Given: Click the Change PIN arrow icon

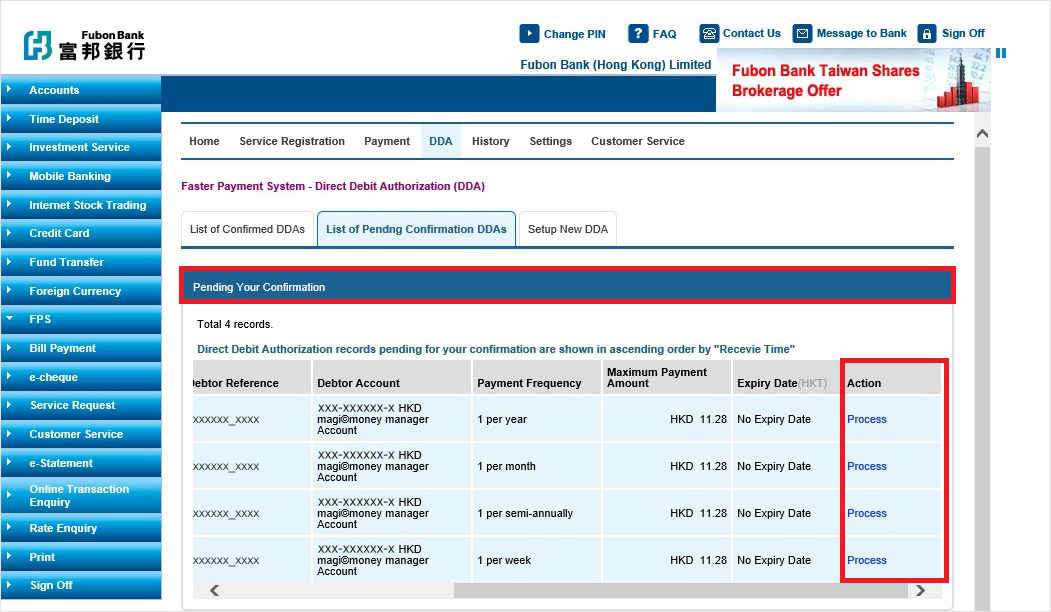Looking at the screenshot, I should 529,34.
